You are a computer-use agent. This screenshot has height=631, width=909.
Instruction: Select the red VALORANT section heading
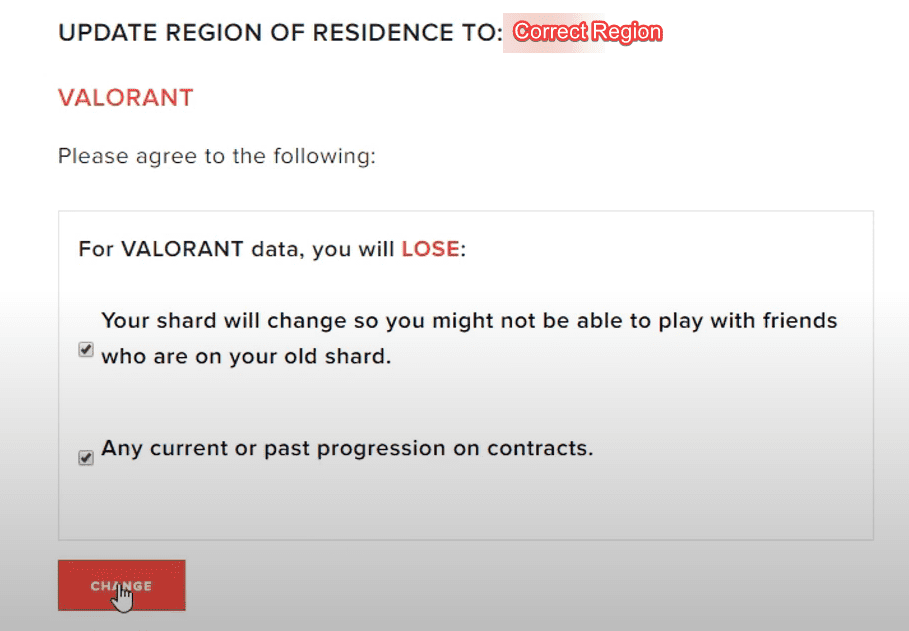(125, 98)
